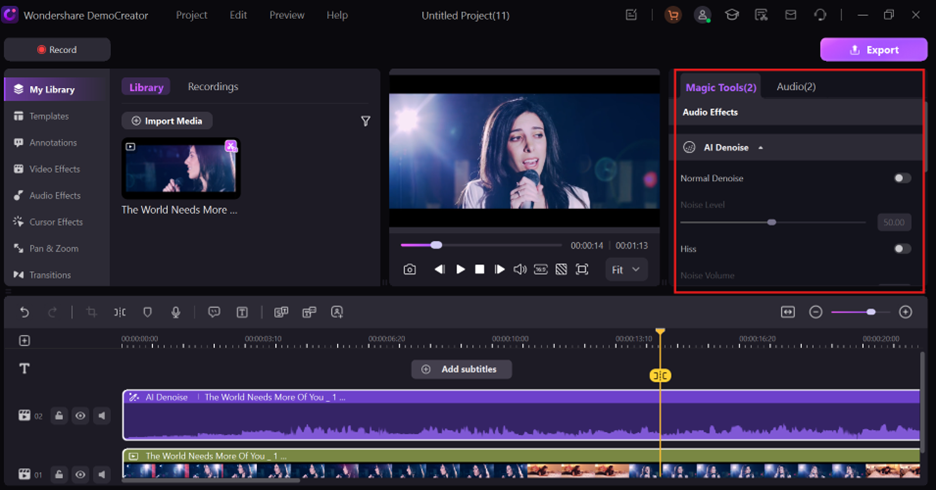This screenshot has width=936, height=490.
Task: Click the avatar icon in timeline toolbar
Action: 337,312
